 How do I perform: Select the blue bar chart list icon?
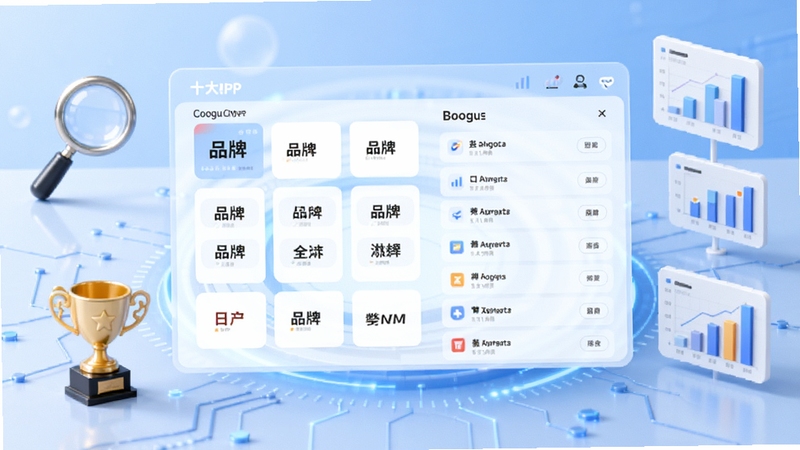[456, 182]
